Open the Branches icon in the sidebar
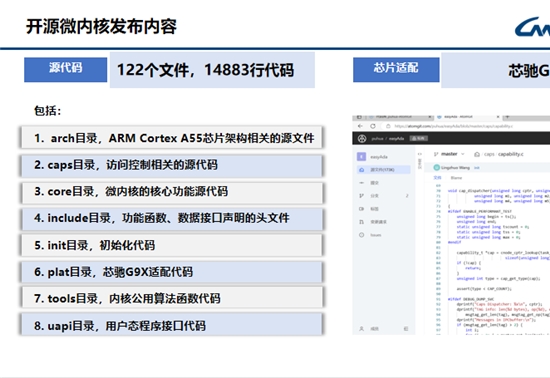Viewport: 550px width, 378px height. [x=361, y=196]
